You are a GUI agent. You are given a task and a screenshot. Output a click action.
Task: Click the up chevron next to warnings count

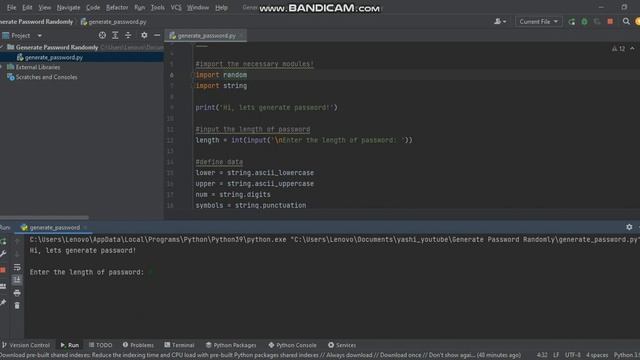[632, 49]
